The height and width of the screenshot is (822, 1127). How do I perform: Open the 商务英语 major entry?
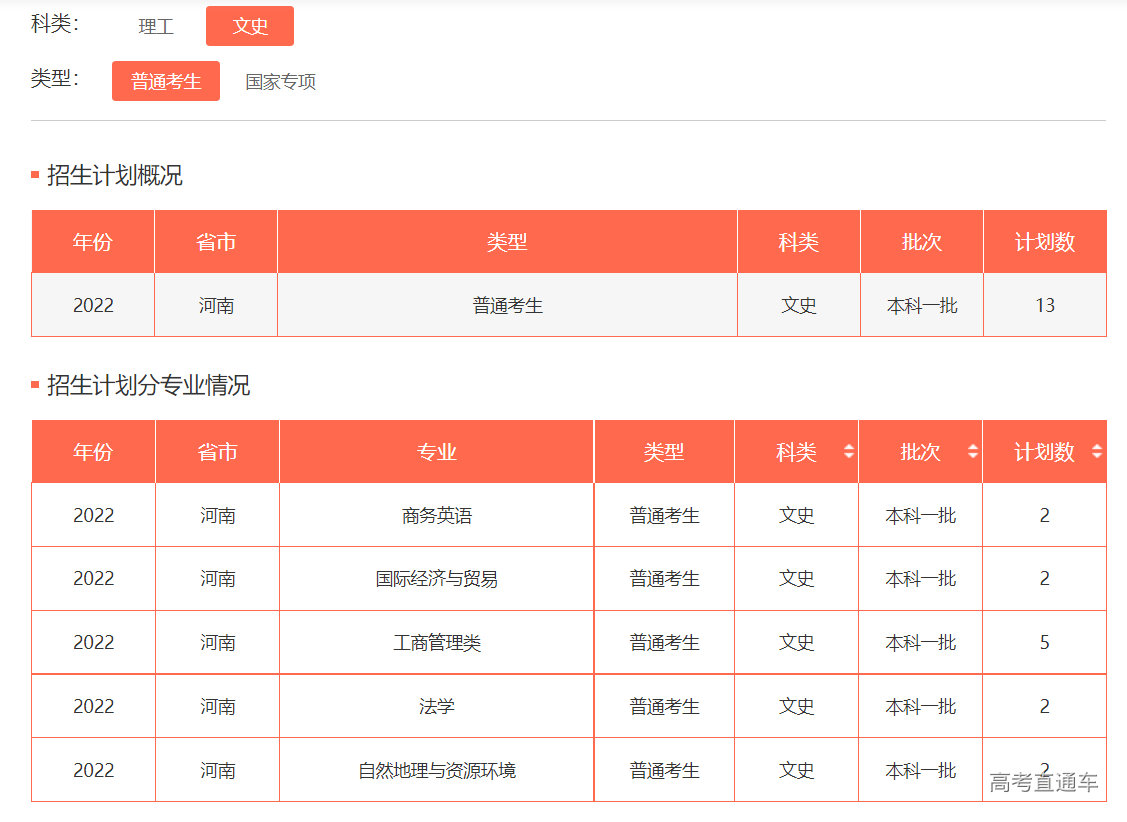pos(435,514)
